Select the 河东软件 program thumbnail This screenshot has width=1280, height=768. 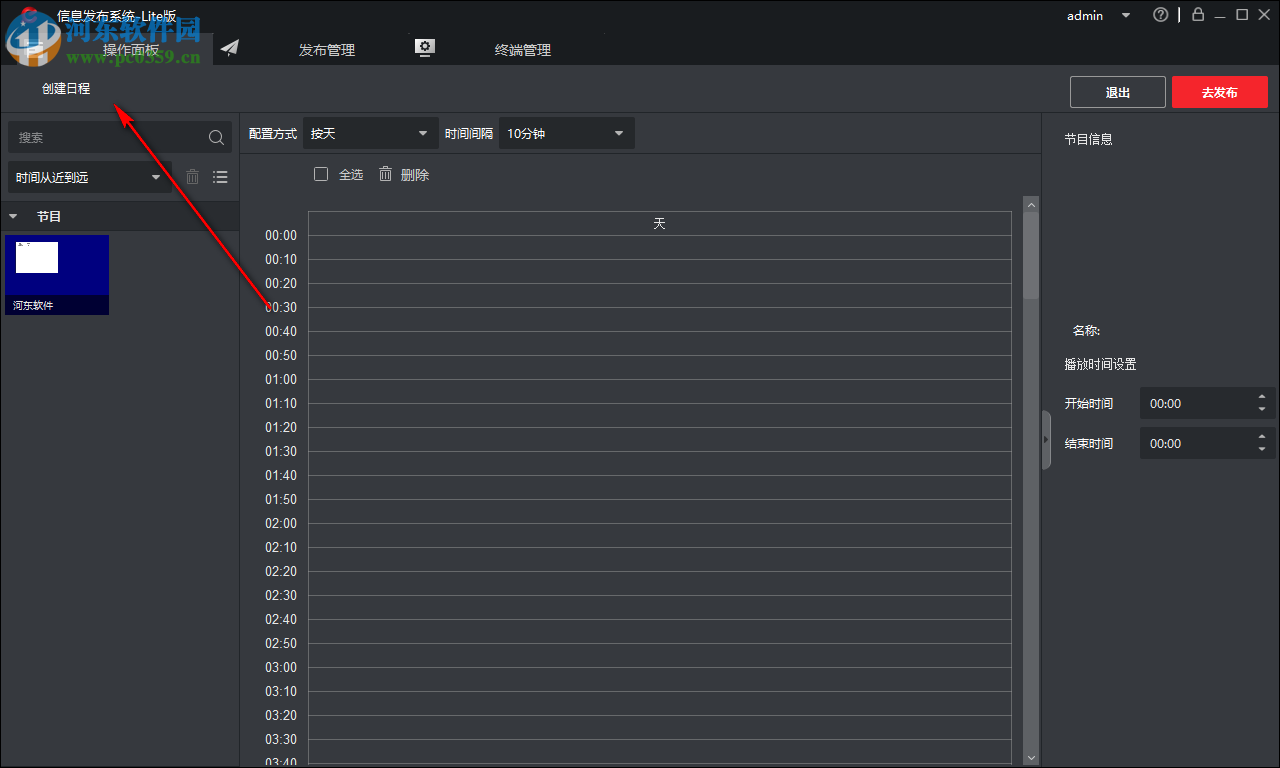pos(57,274)
